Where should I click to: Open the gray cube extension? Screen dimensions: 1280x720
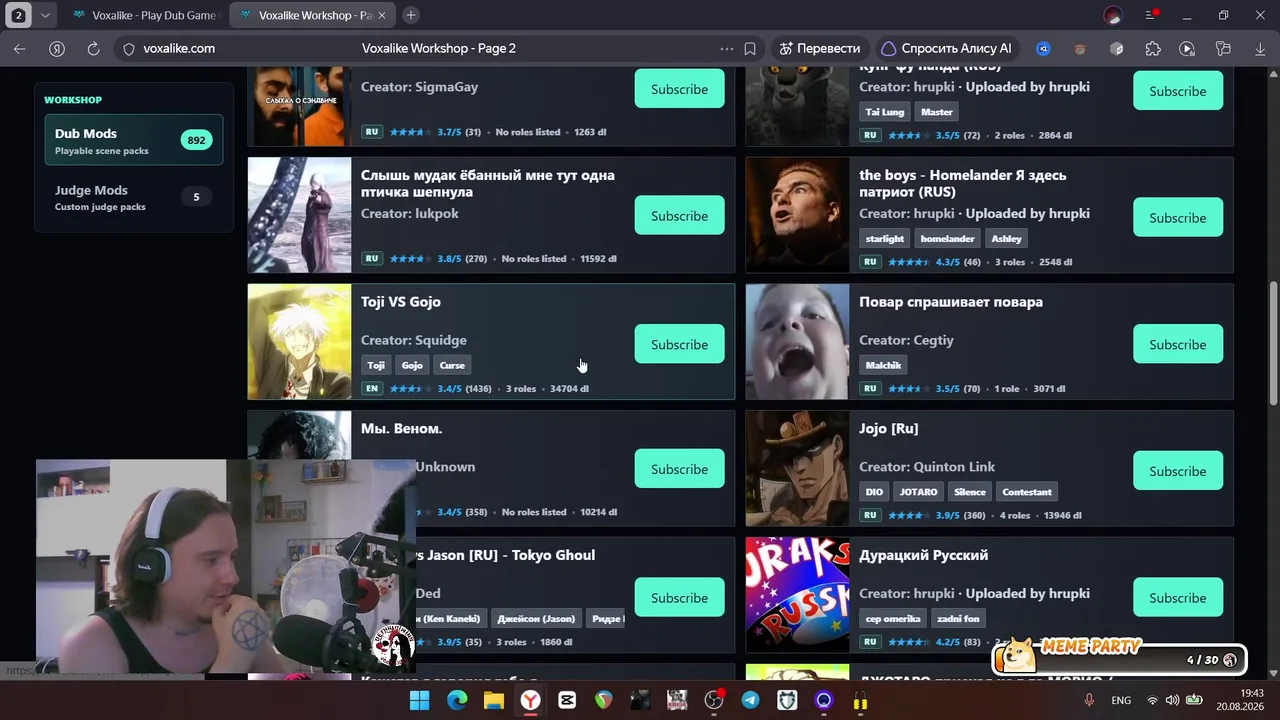1117,48
